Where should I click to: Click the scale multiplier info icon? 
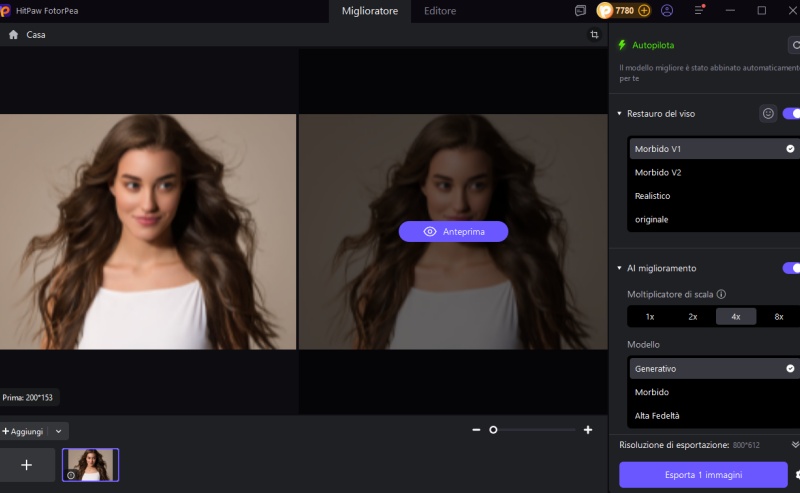coord(721,295)
